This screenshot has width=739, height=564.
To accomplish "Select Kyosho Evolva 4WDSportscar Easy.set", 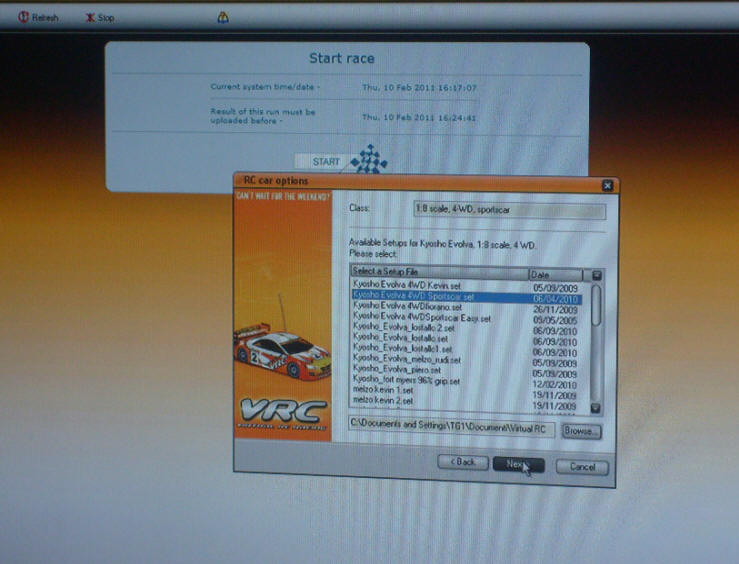I will (422, 319).
